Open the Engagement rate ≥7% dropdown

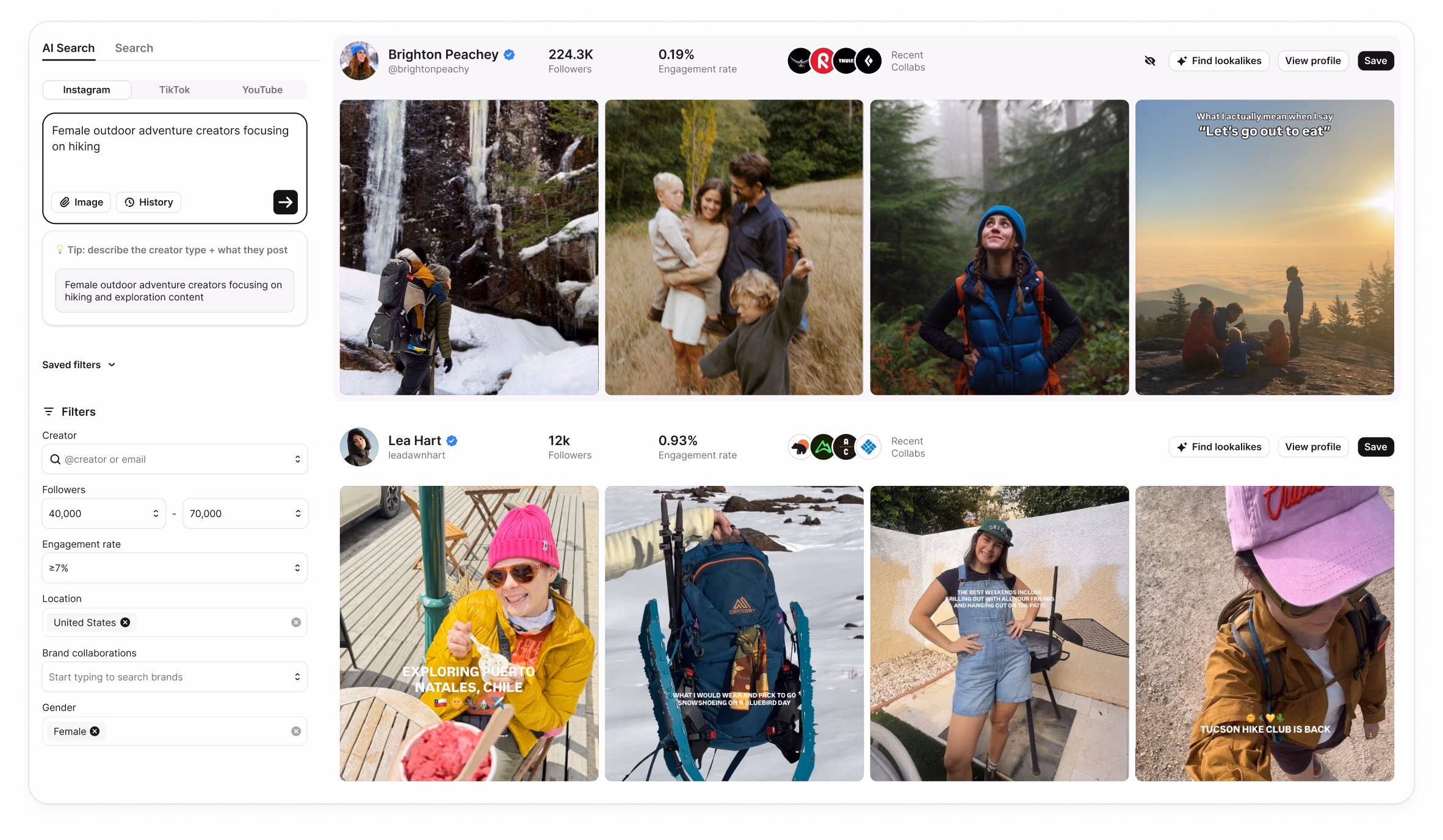pyautogui.click(x=175, y=568)
